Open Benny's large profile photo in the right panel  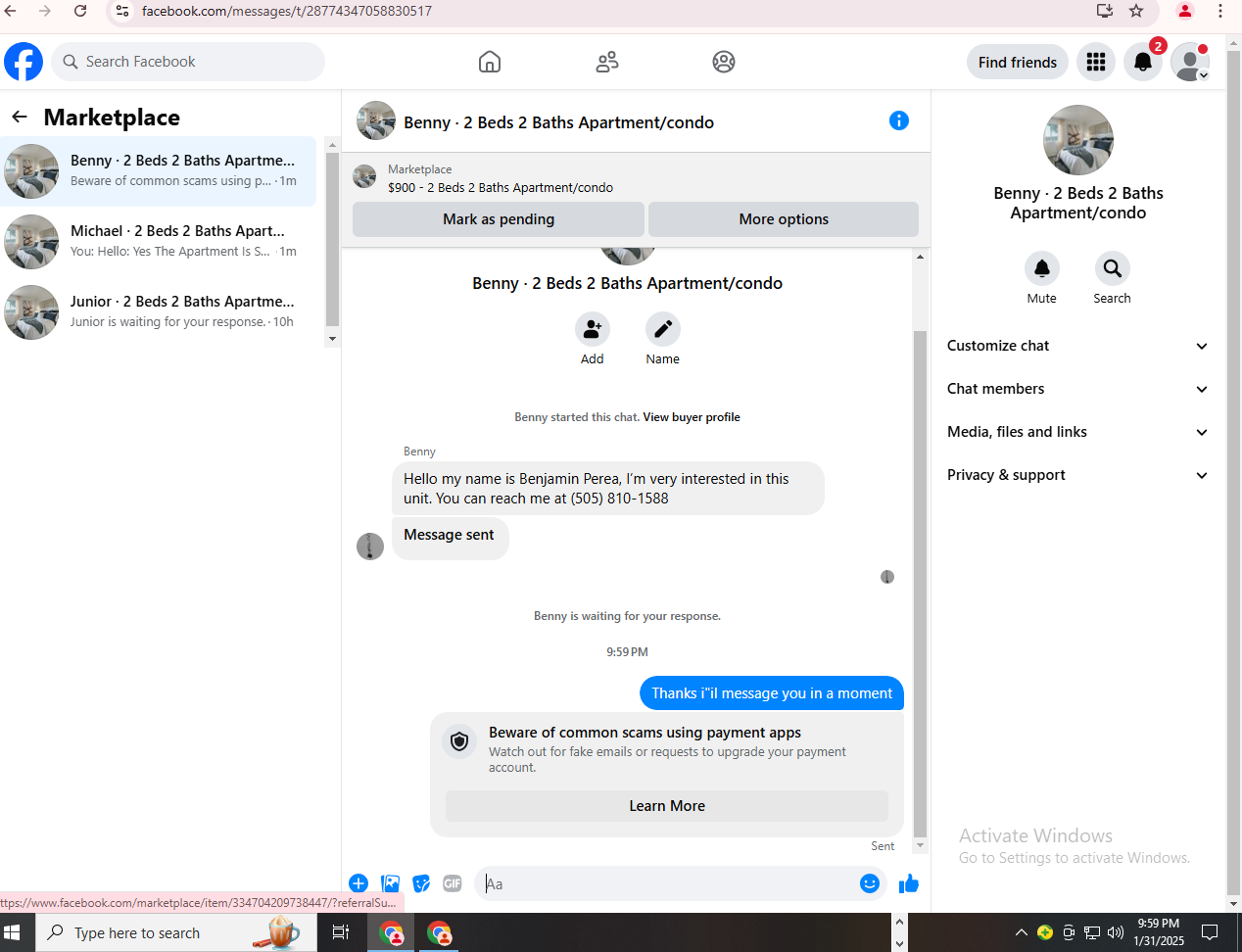(x=1078, y=140)
